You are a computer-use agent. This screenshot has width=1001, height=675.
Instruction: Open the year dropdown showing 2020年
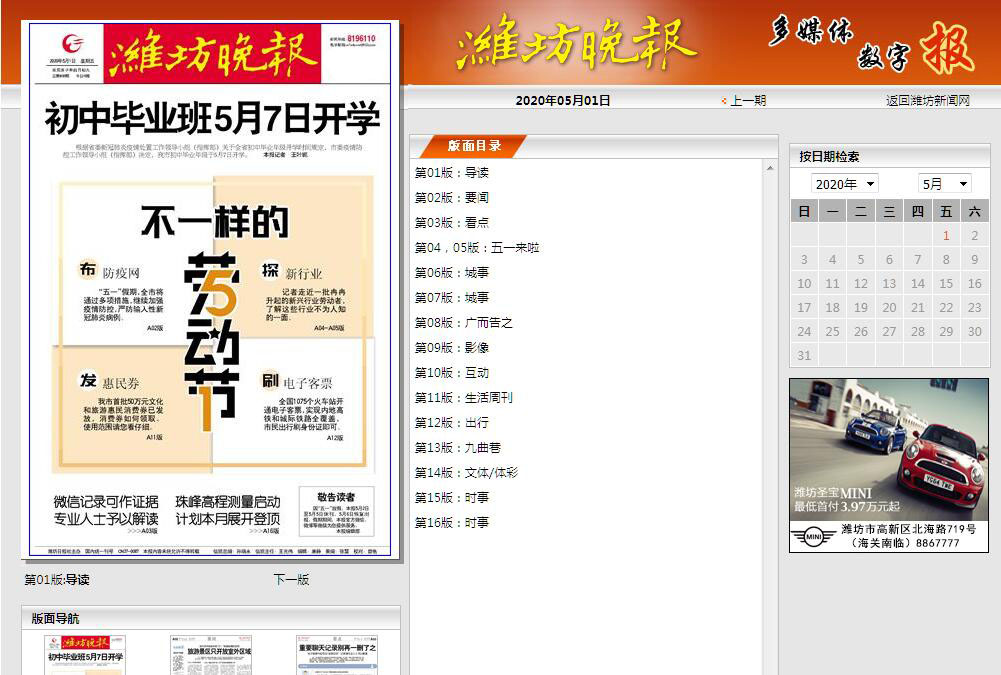[x=845, y=184]
